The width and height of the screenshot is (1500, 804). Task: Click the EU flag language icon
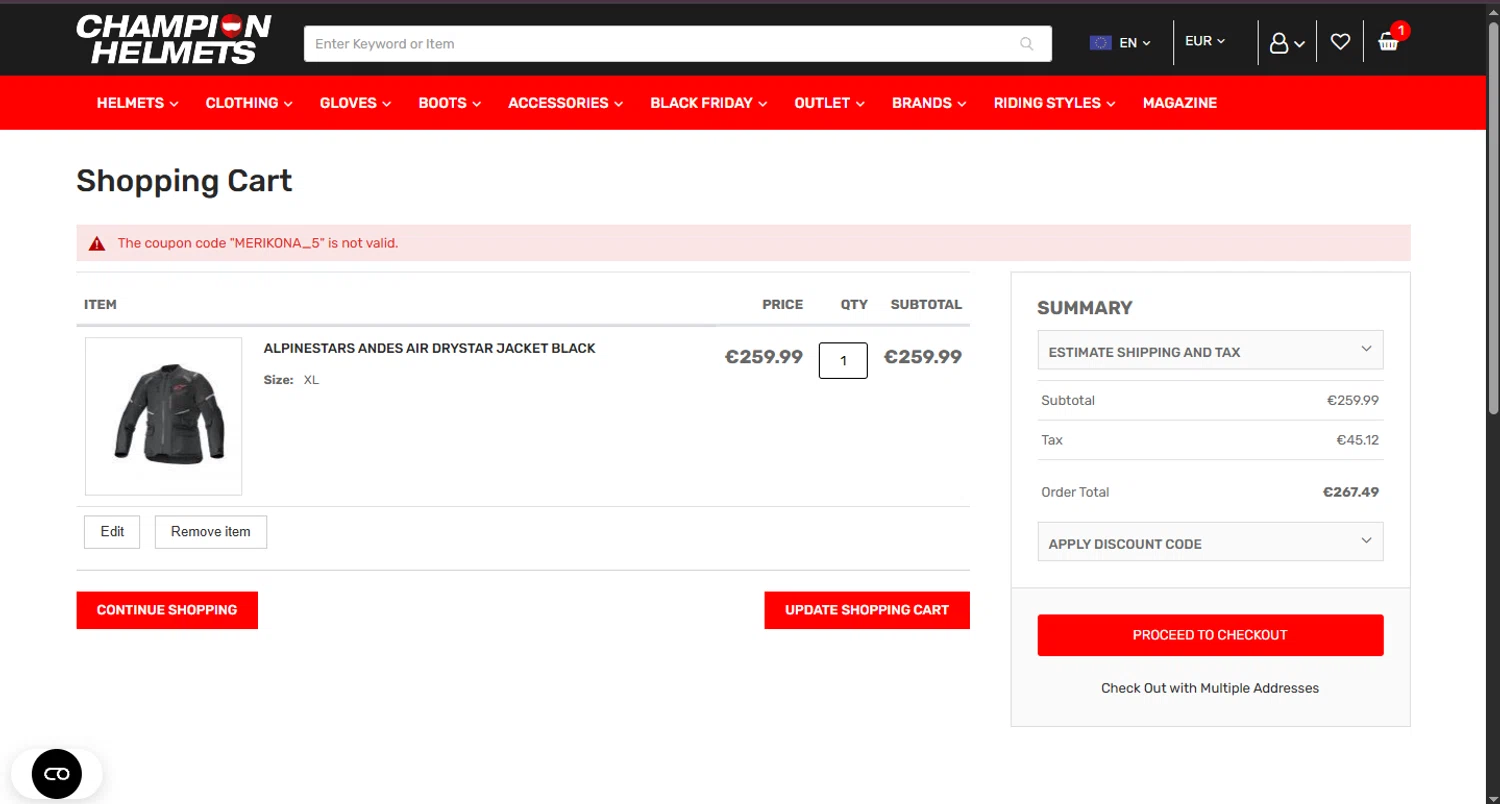pos(1101,43)
